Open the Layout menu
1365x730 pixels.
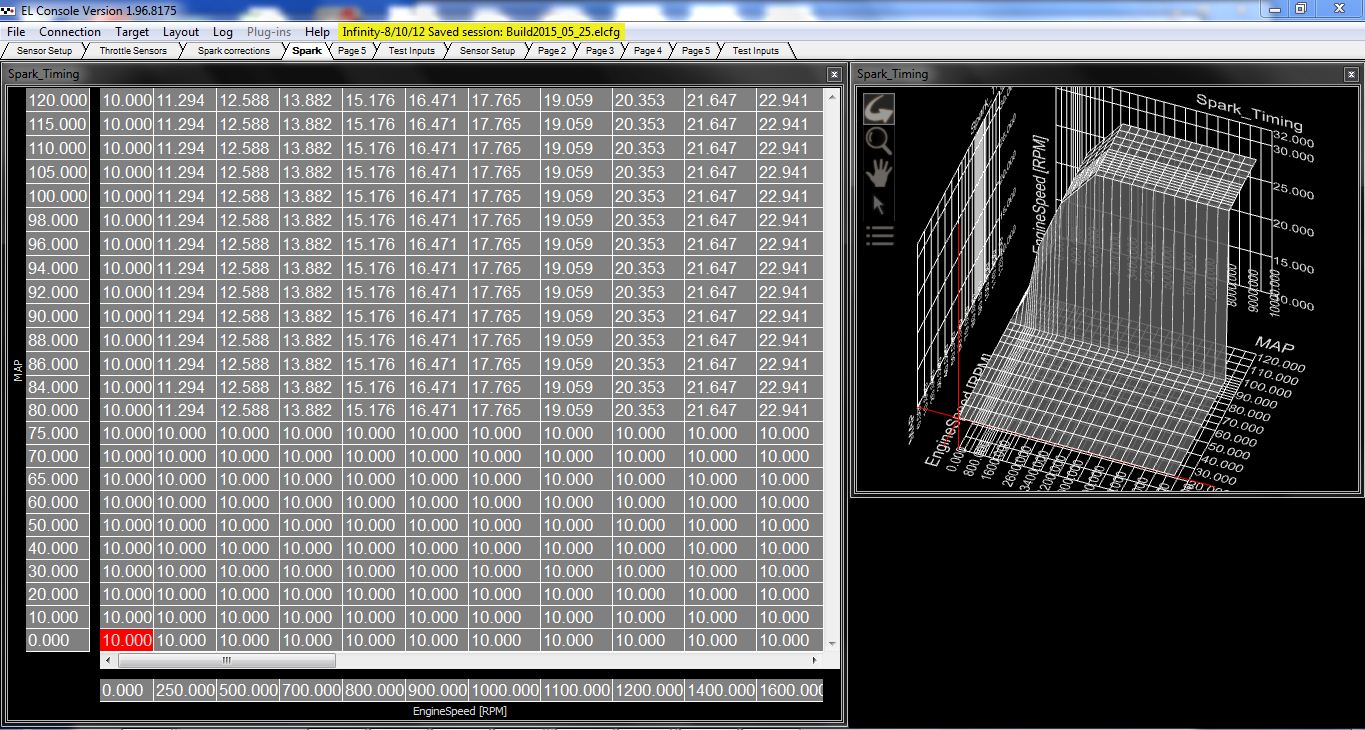click(x=181, y=32)
